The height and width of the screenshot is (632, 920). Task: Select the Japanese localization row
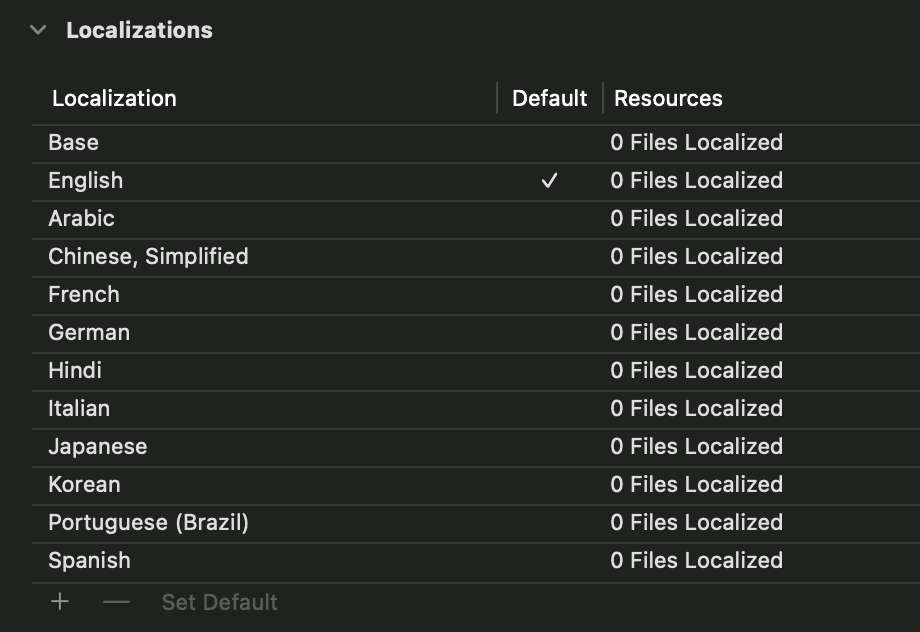[x=98, y=446]
